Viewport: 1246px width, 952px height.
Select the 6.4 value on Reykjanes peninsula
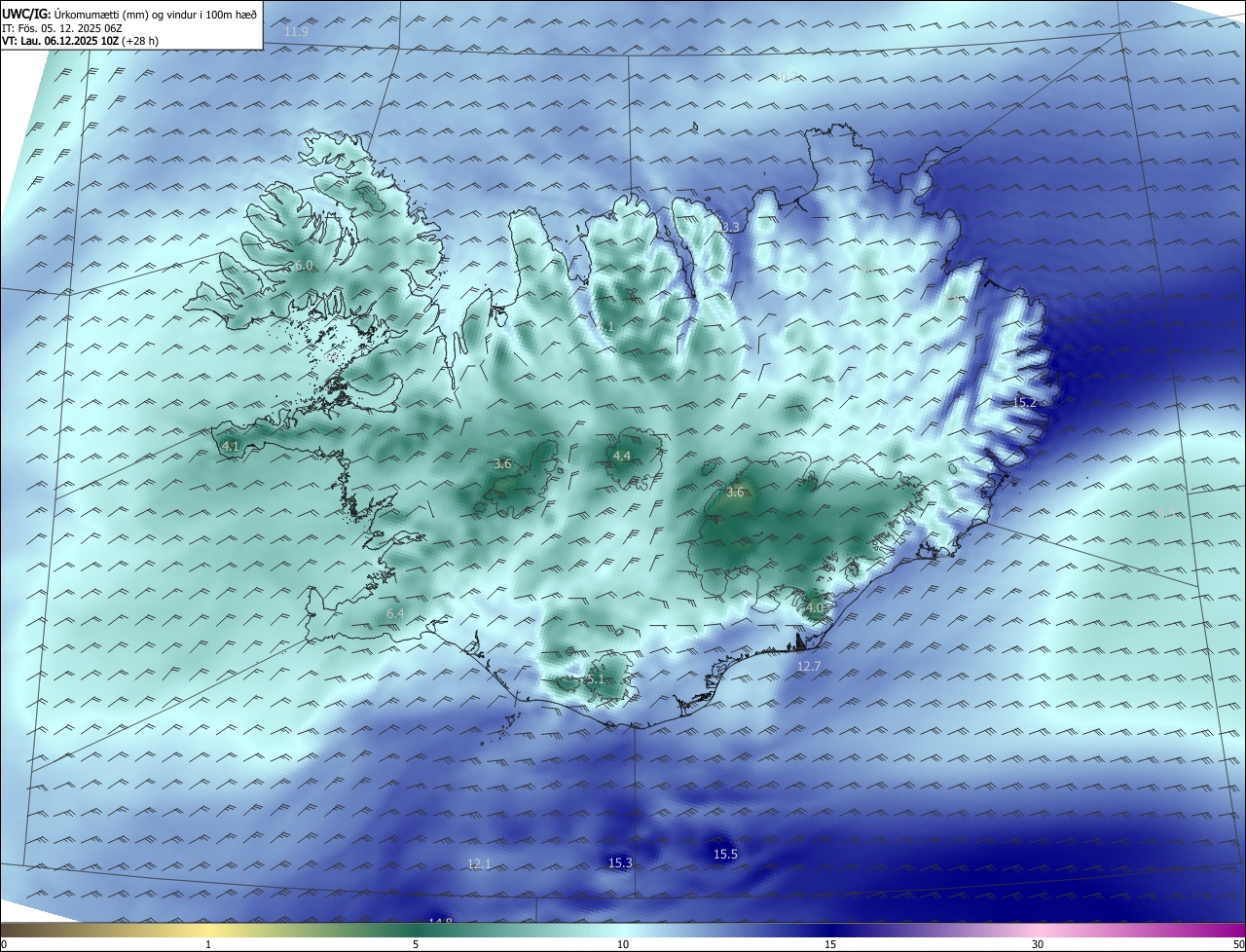(395, 614)
